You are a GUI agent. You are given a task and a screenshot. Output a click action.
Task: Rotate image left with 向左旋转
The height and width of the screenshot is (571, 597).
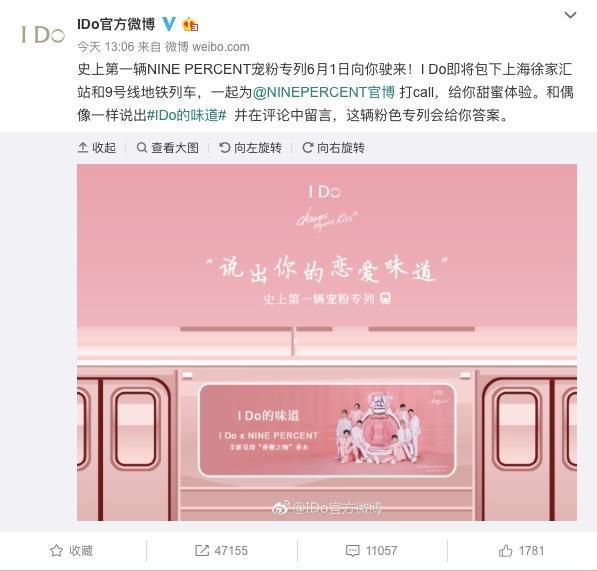click(x=251, y=148)
